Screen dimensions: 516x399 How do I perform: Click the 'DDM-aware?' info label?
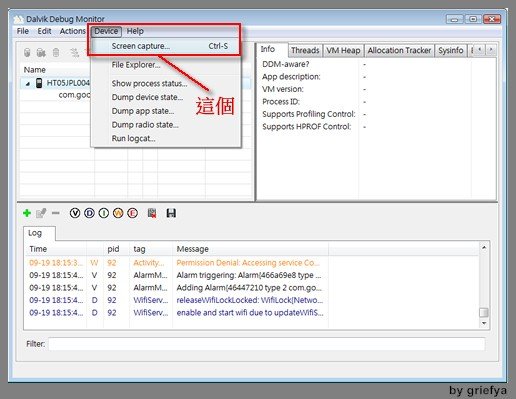pyautogui.click(x=286, y=64)
